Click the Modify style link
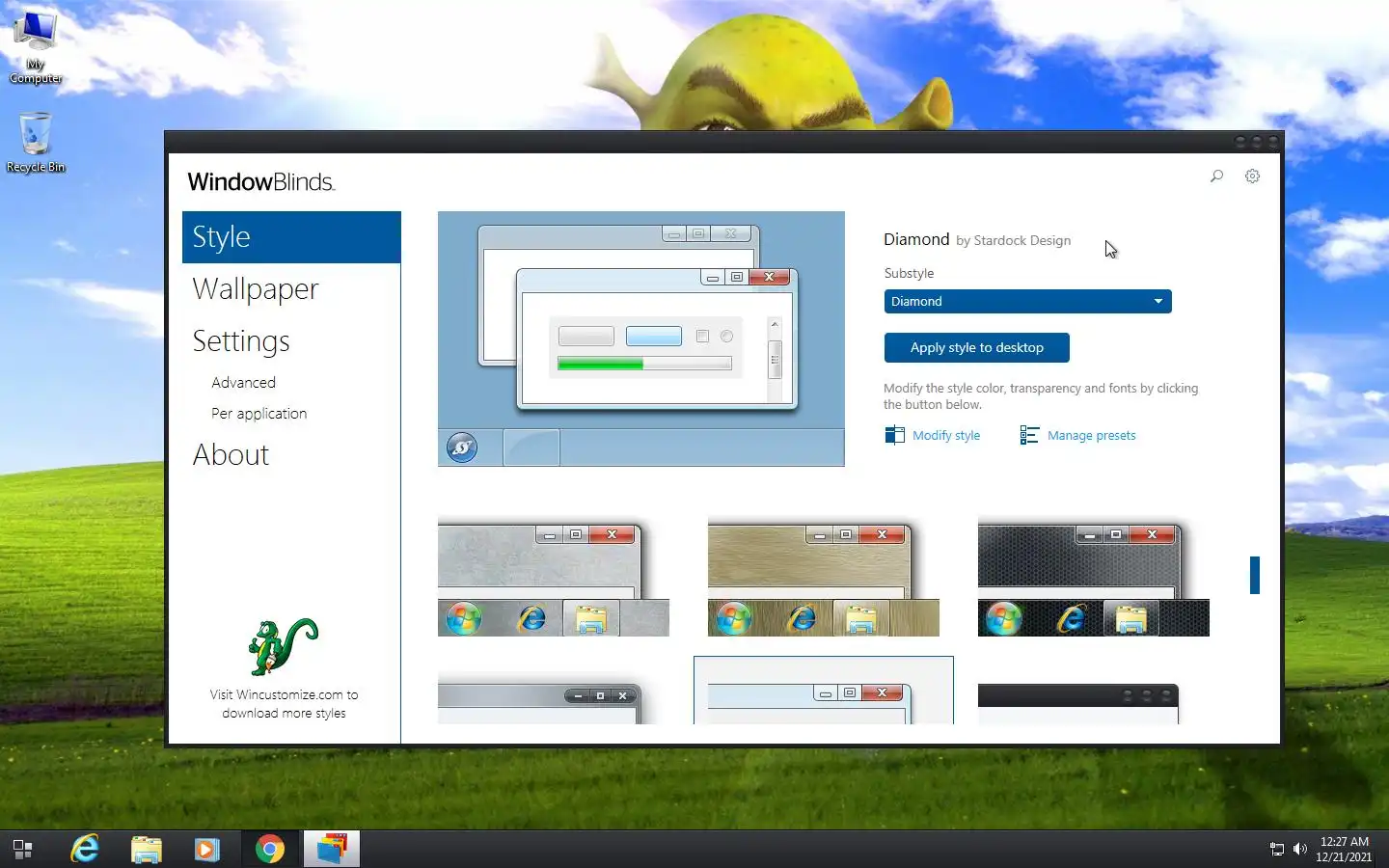1389x868 pixels. [946, 435]
